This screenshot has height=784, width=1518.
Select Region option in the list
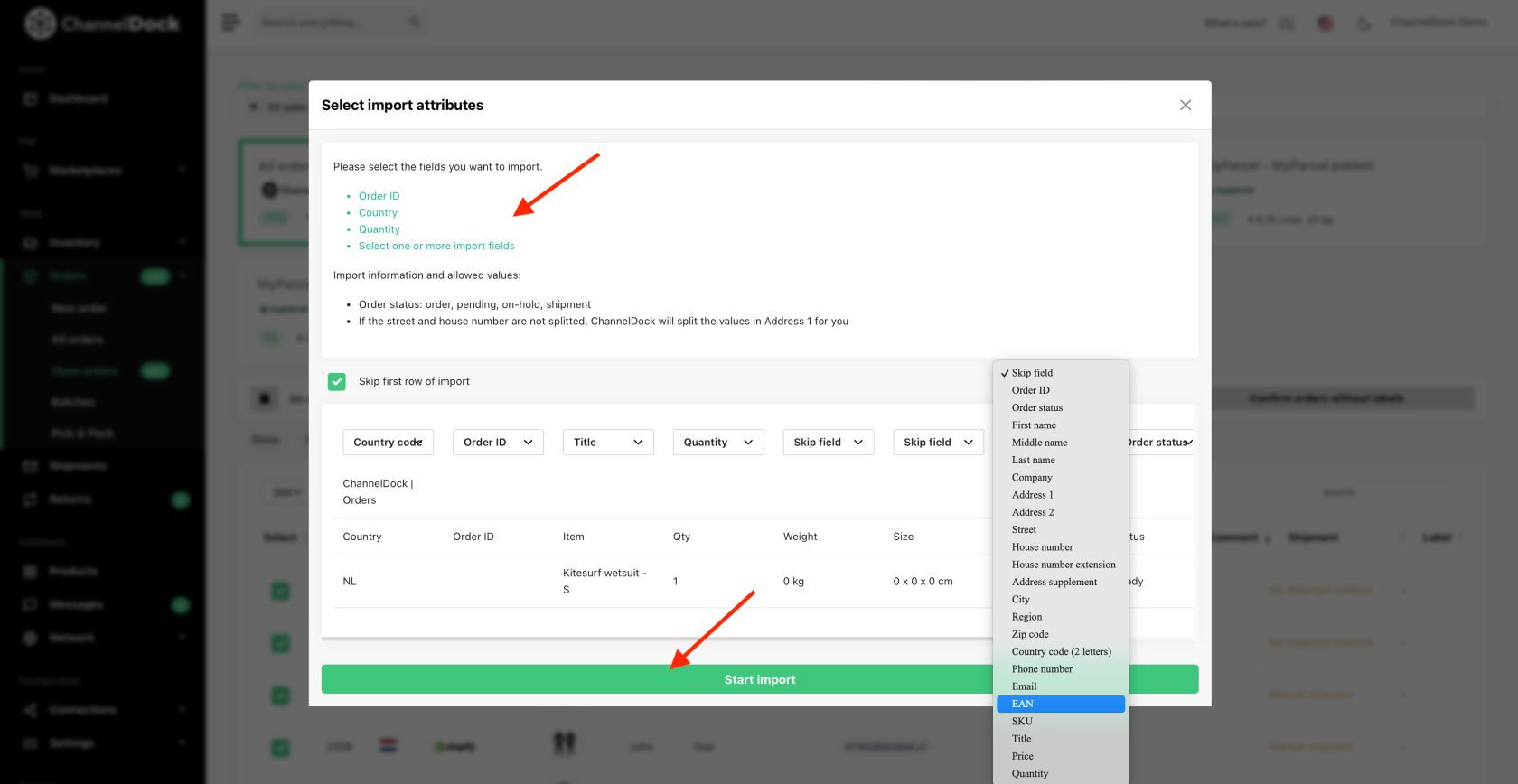(x=1061, y=618)
